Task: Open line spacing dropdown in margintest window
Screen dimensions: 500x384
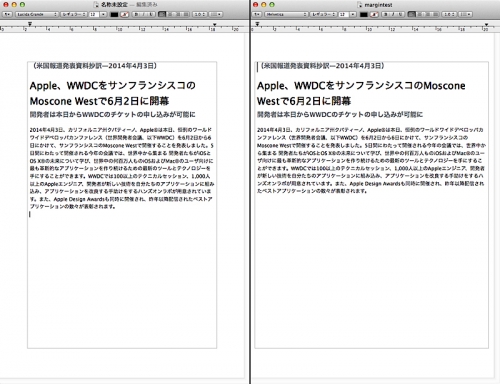Action: point(449,14)
